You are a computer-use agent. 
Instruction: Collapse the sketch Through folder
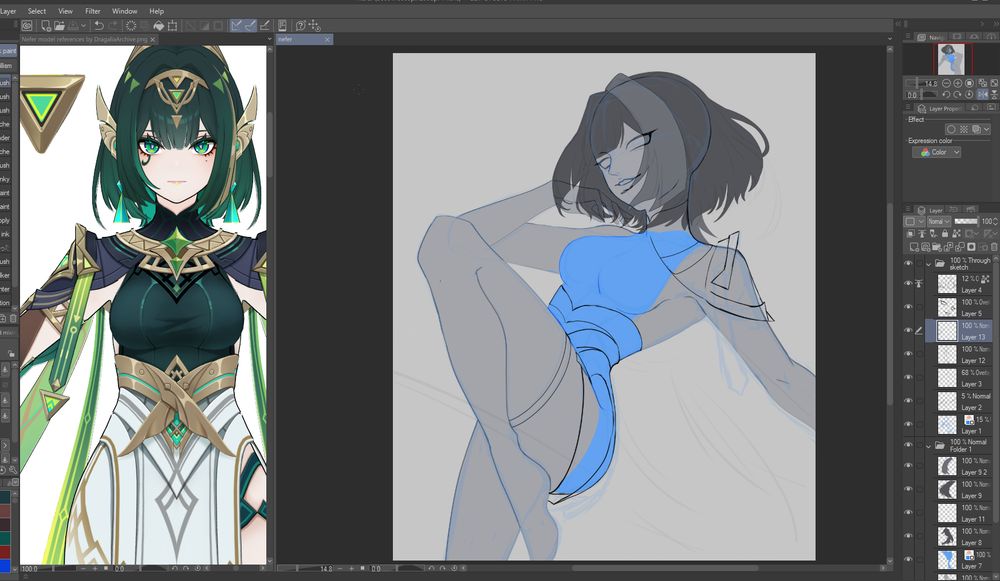tap(929, 264)
